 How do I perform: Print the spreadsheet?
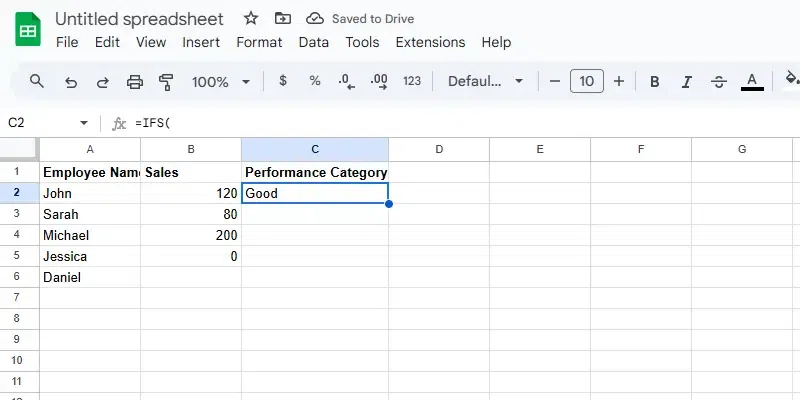click(x=135, y=82)
